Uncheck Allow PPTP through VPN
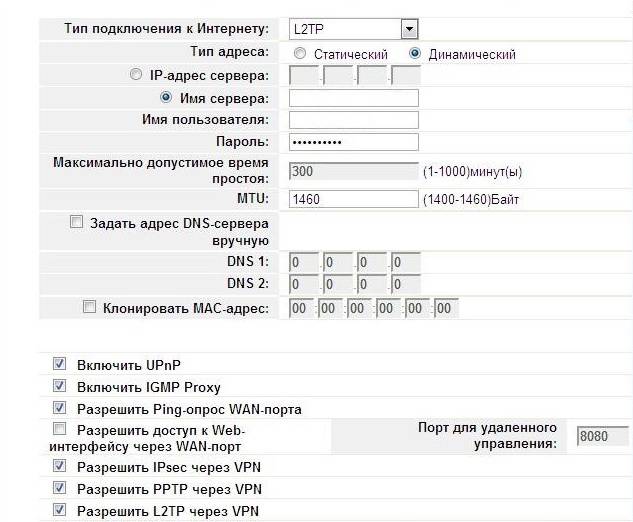Viewport: 633px width, 522px height. click(x=59, y=488)
